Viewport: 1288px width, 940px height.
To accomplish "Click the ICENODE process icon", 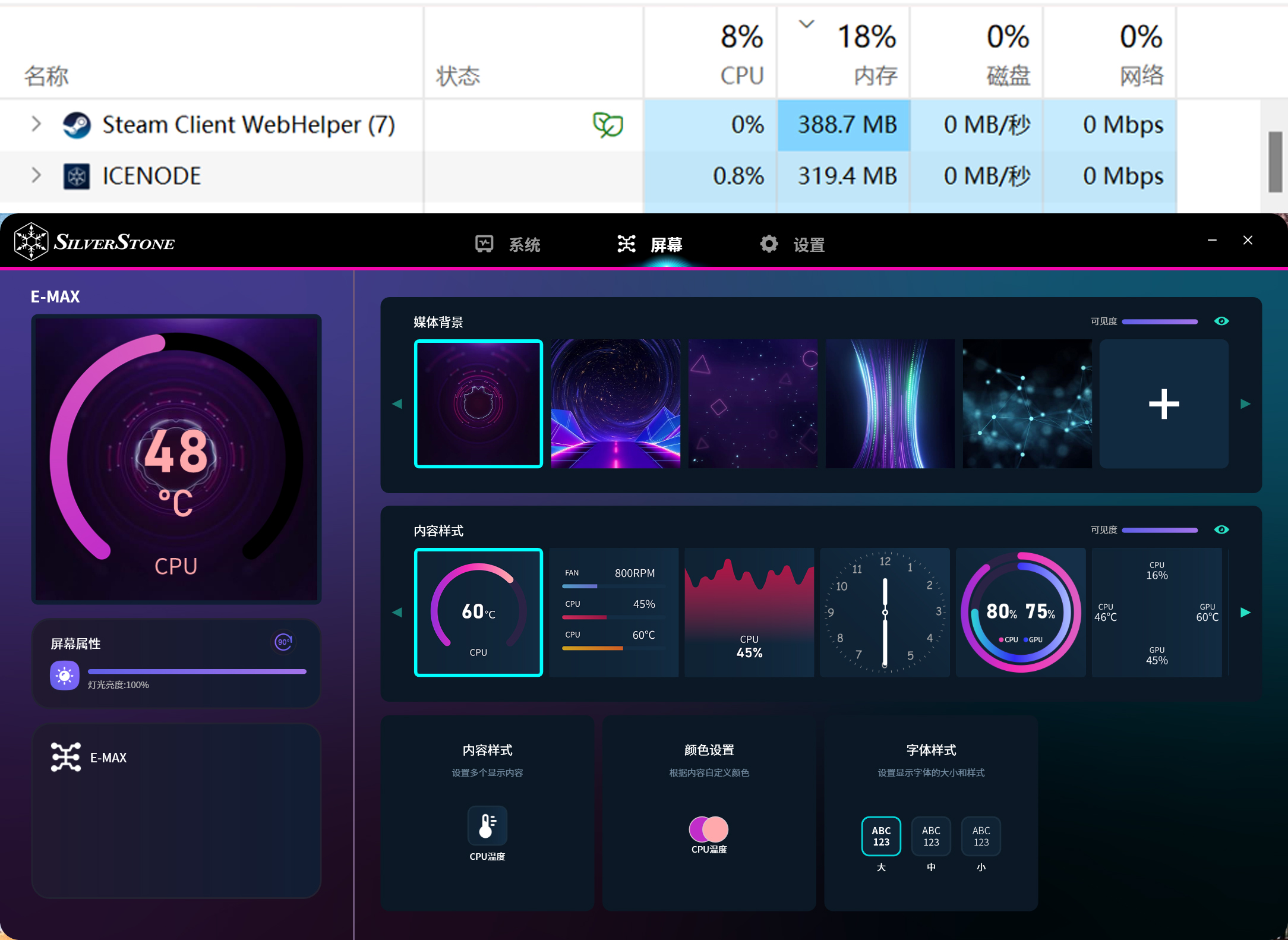I will (x=77, y=176).
